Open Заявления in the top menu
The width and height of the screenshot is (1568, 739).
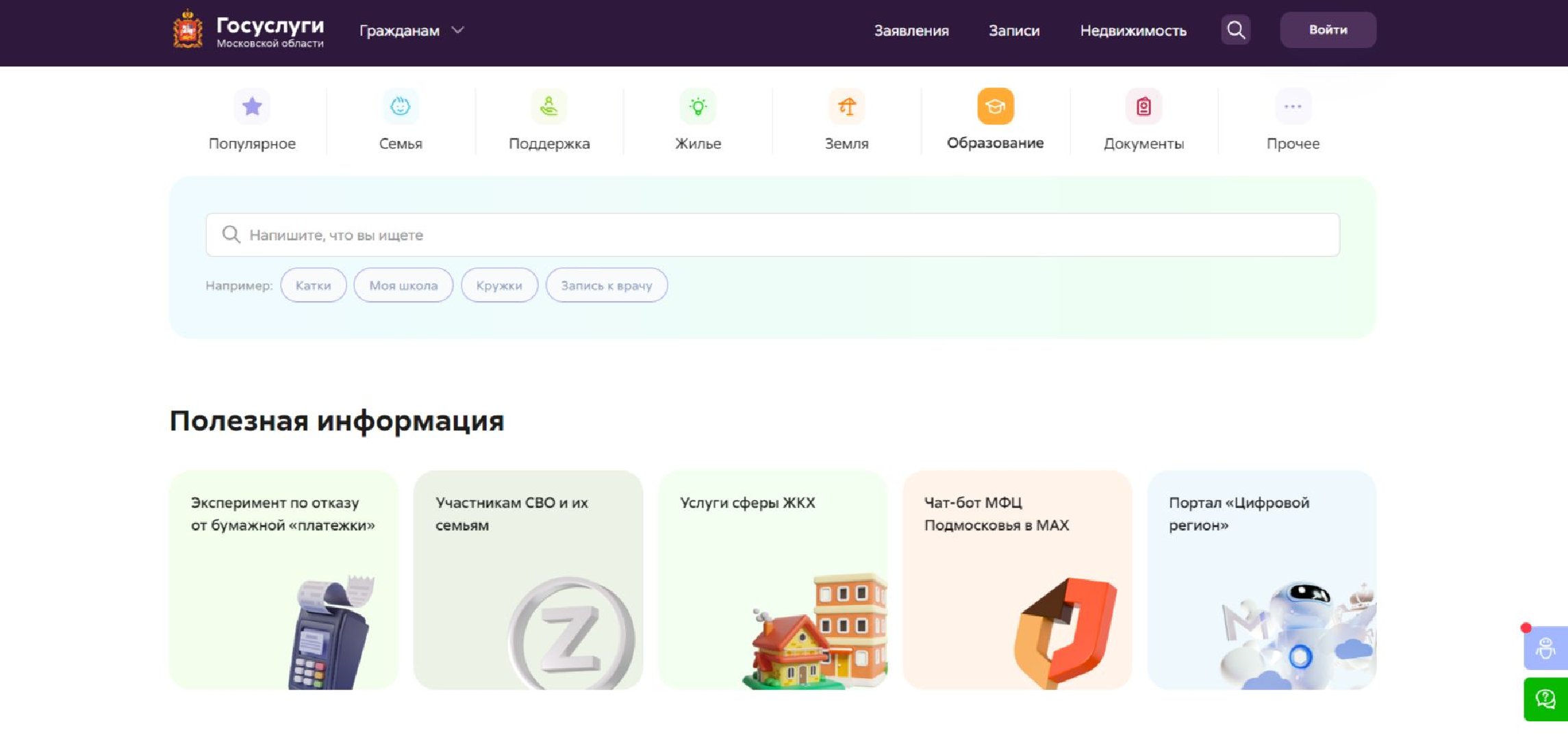pos(911,31)
